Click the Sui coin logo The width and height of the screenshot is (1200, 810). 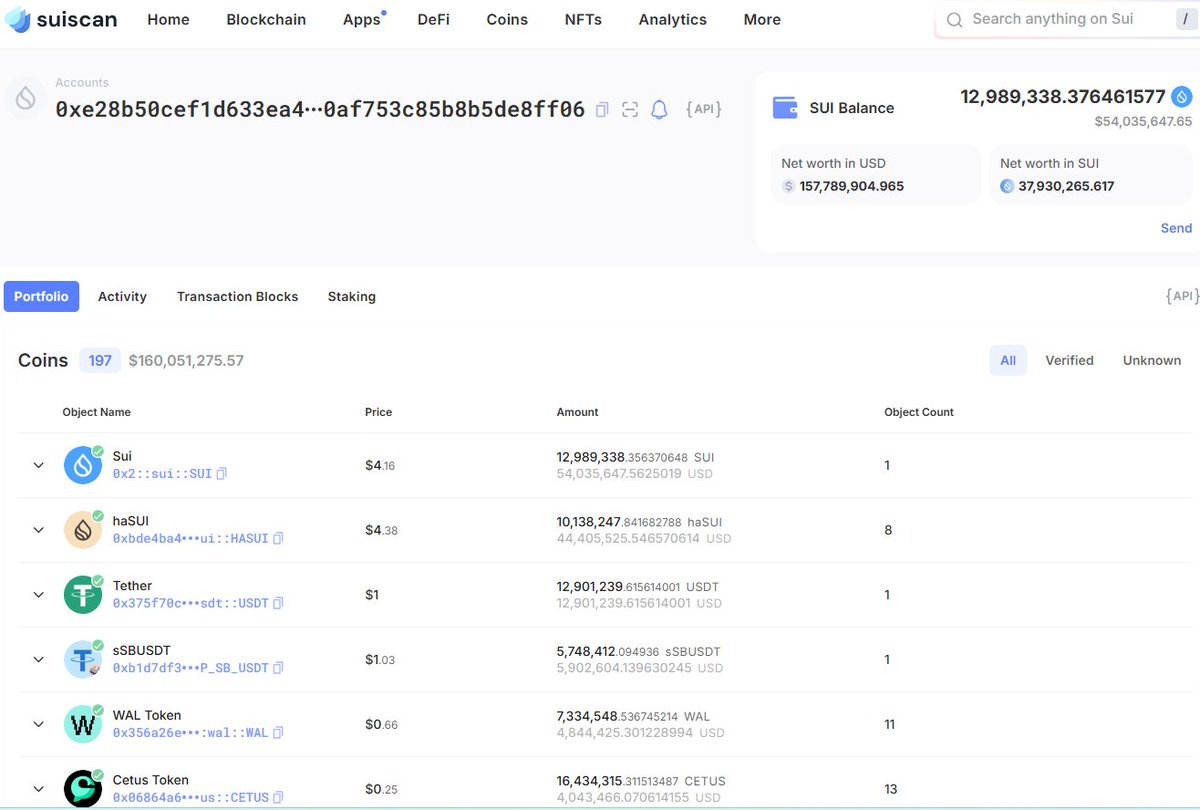(x=83, y=465)
